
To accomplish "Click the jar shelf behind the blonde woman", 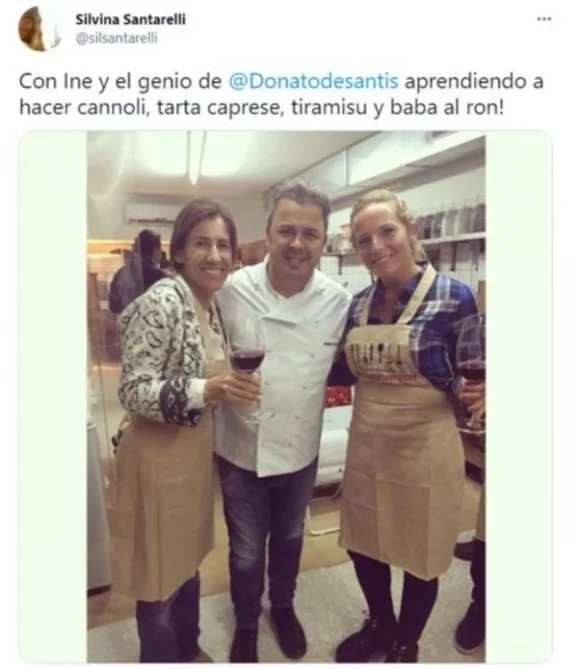I will point(450,224).
